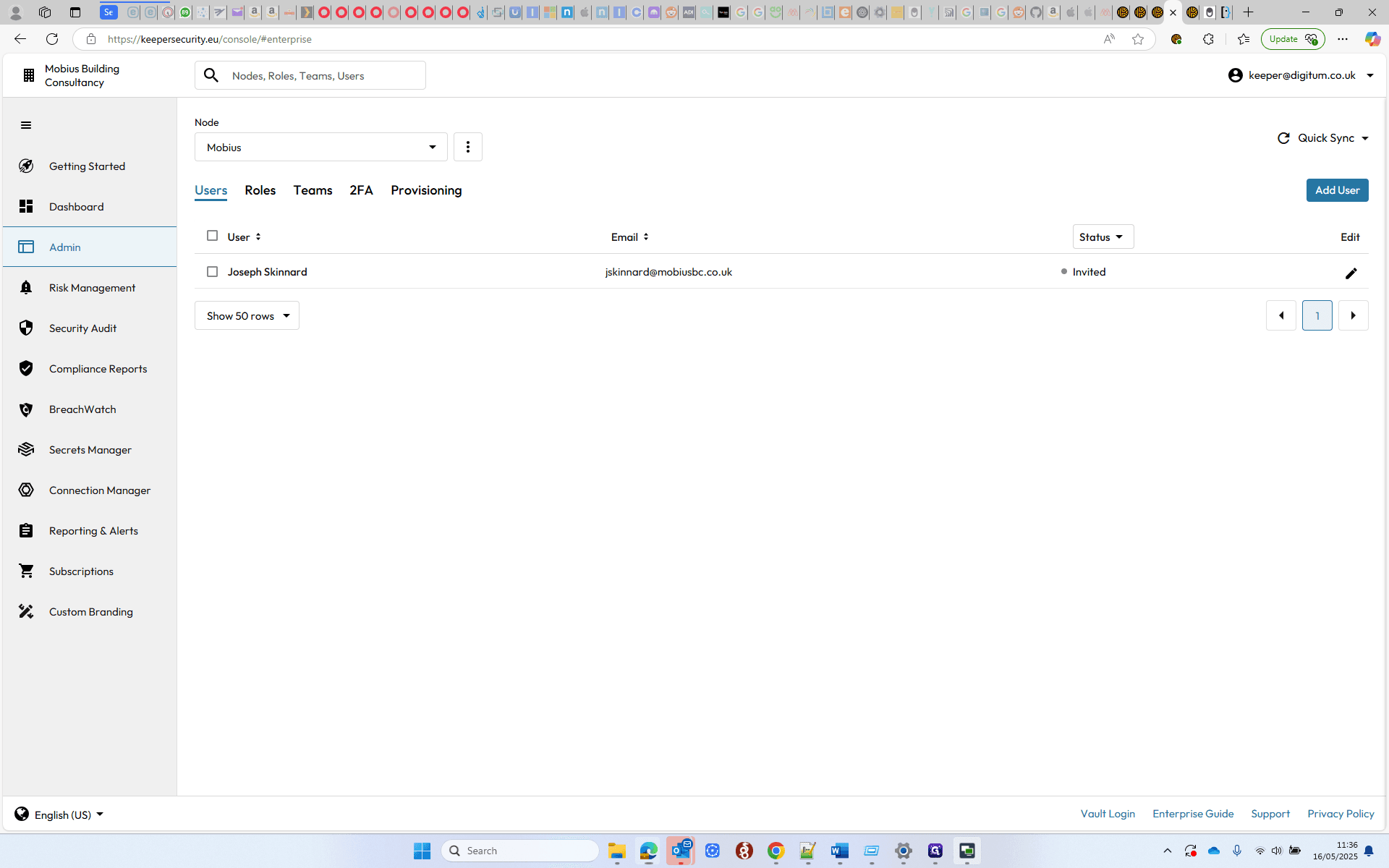
Task: Reload the page with refresh icon
Action: click(52, 39)
